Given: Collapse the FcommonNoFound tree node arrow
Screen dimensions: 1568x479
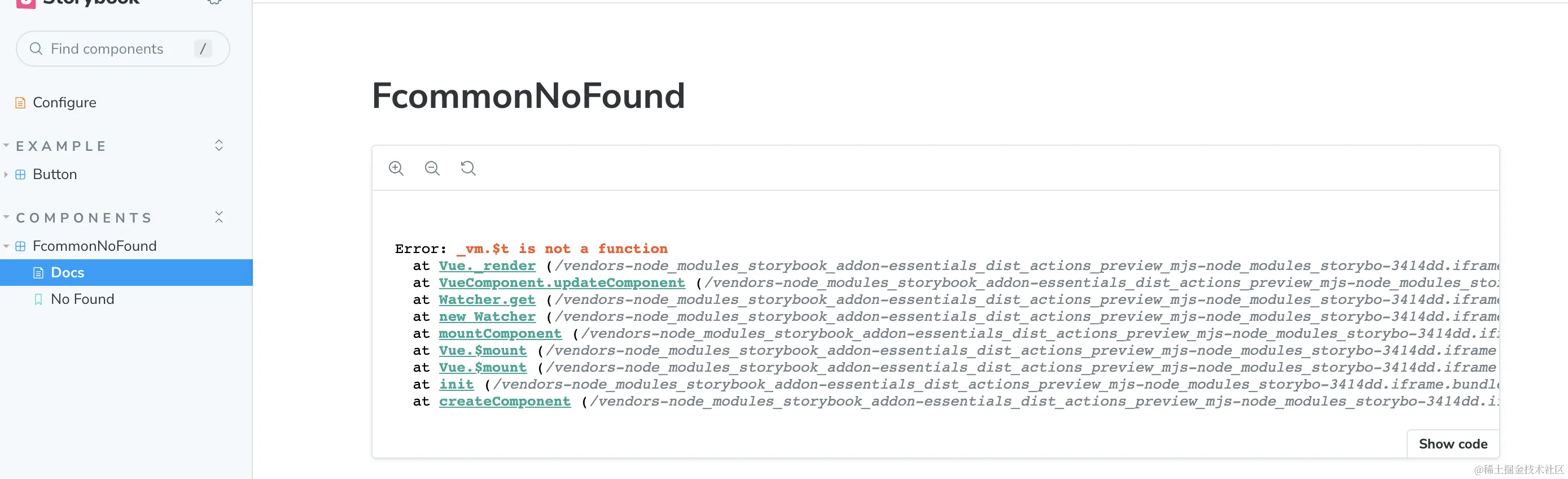Looking at the screenshot, I should coord(6,246).
